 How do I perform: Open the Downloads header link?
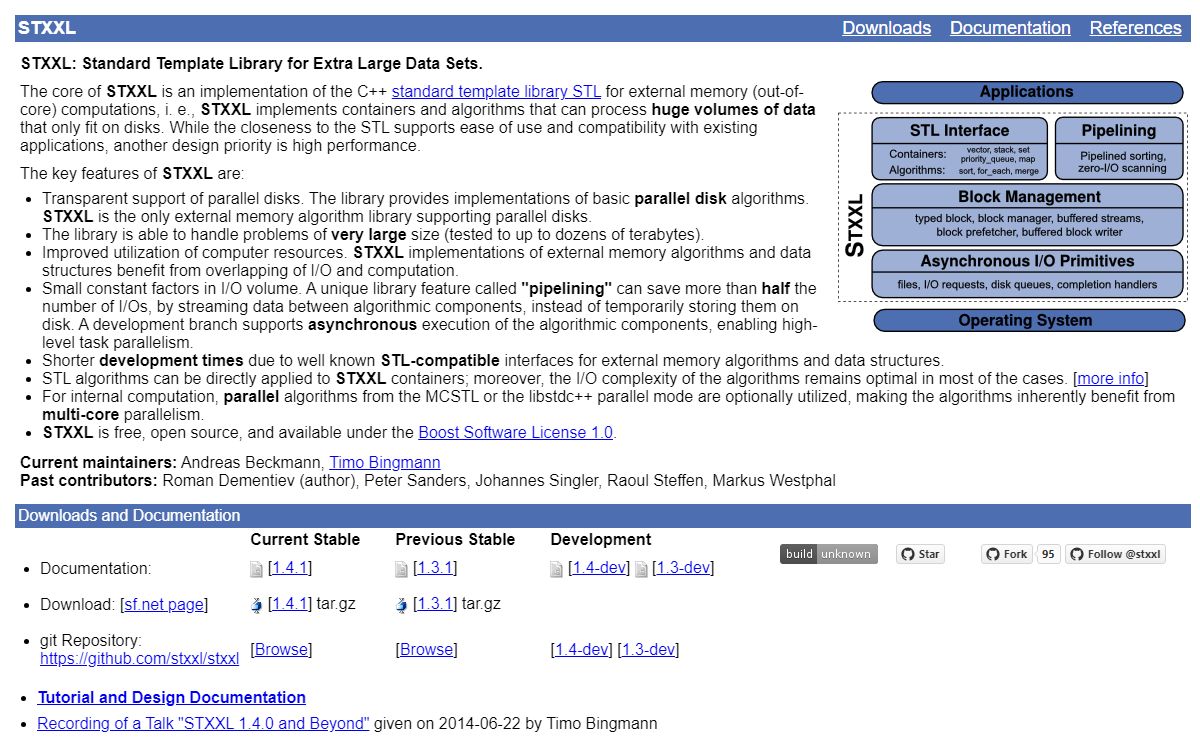[886, 28]
